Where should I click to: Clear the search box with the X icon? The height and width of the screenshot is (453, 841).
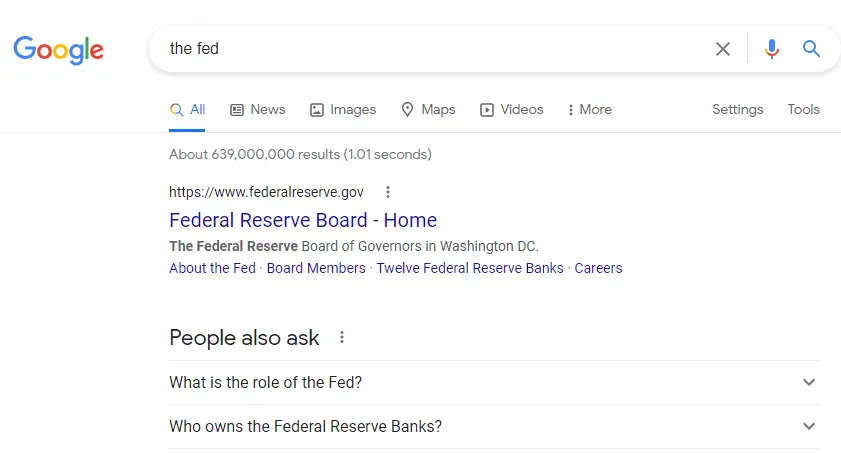pyautogui.click(x=722, y=49)
